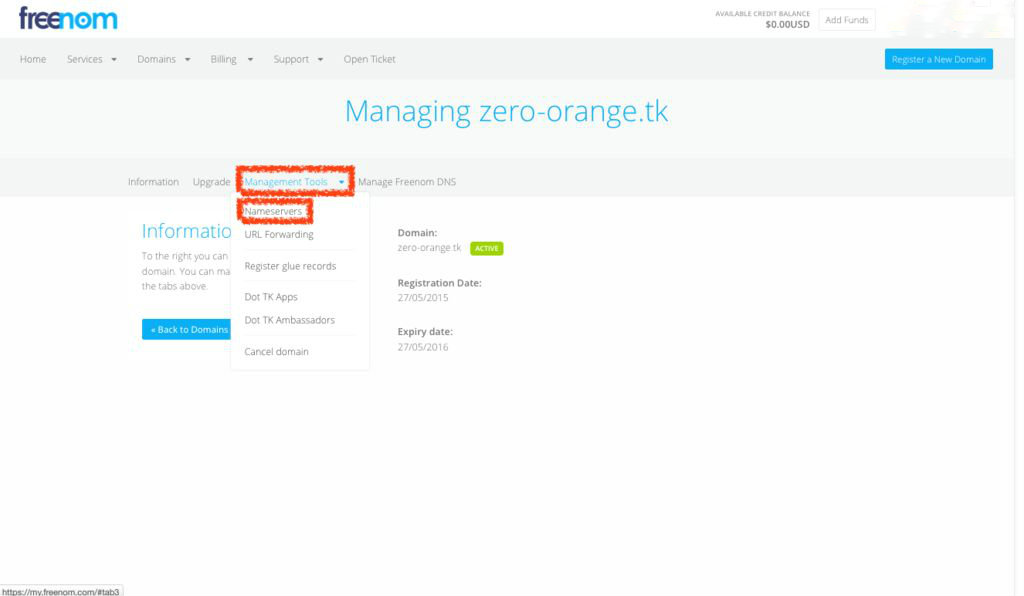The height and width of the screenshot is (596, 1024).
Task: Click the Managing zero-orange.tk heading
Action: [x=506, y=111]
